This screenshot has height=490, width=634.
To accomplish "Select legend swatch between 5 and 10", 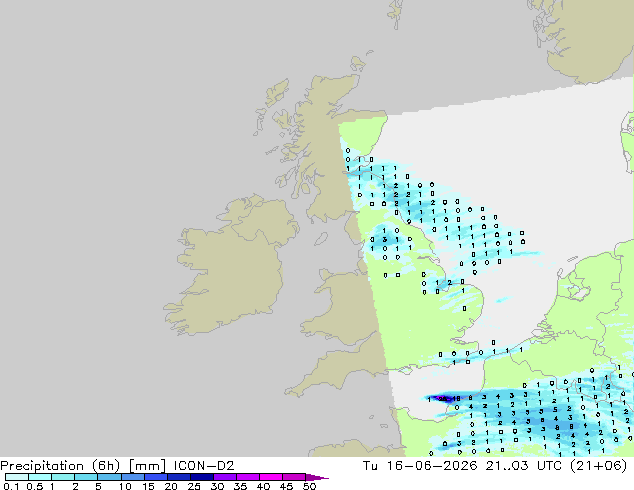I will pos(110,477).
